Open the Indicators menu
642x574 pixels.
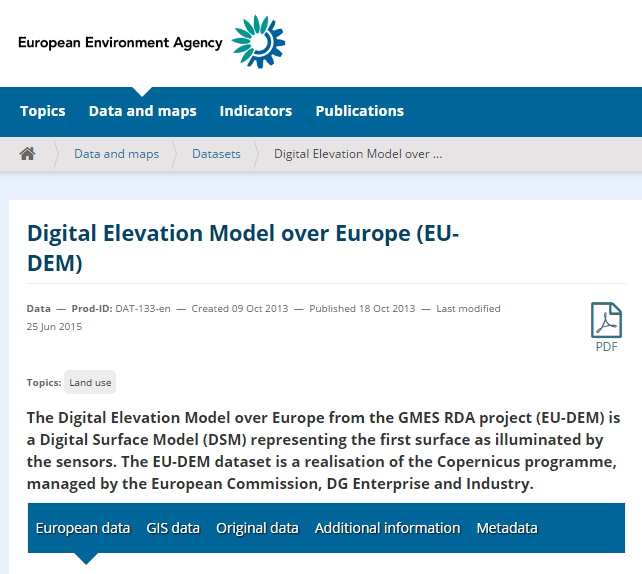coord(256,111)
